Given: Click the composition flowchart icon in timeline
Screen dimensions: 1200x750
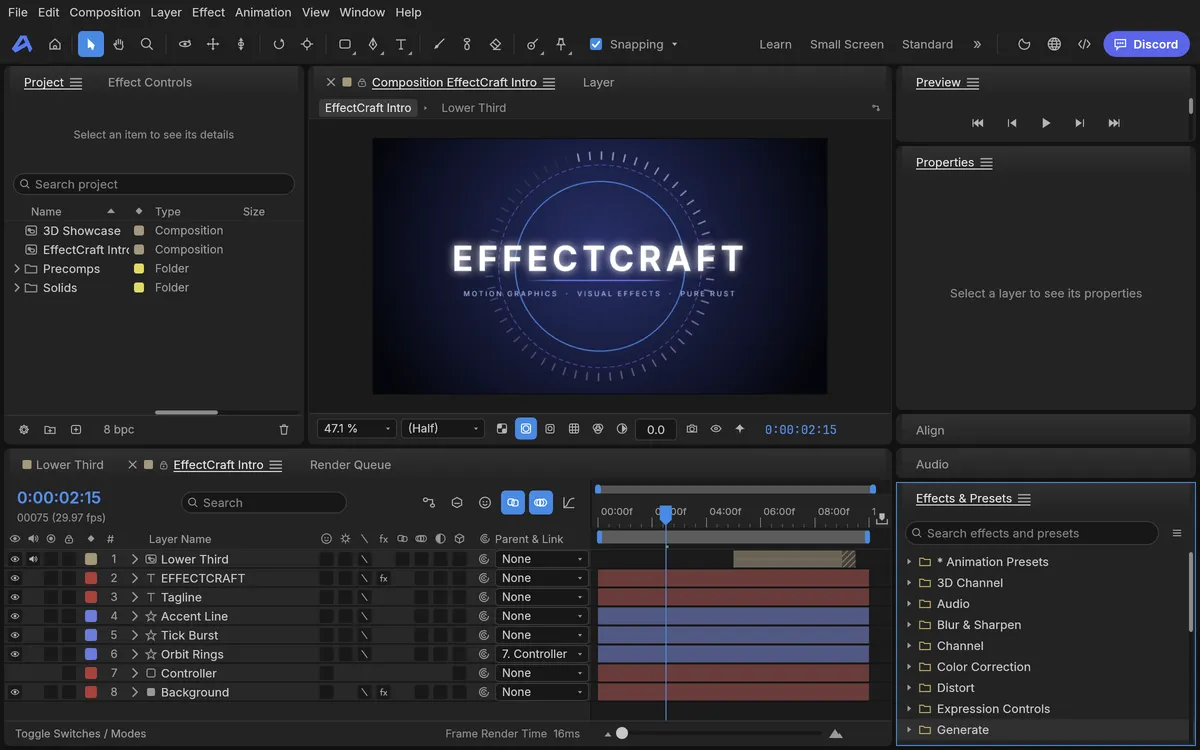Looking at the screenshot, I should coord(429,503).
